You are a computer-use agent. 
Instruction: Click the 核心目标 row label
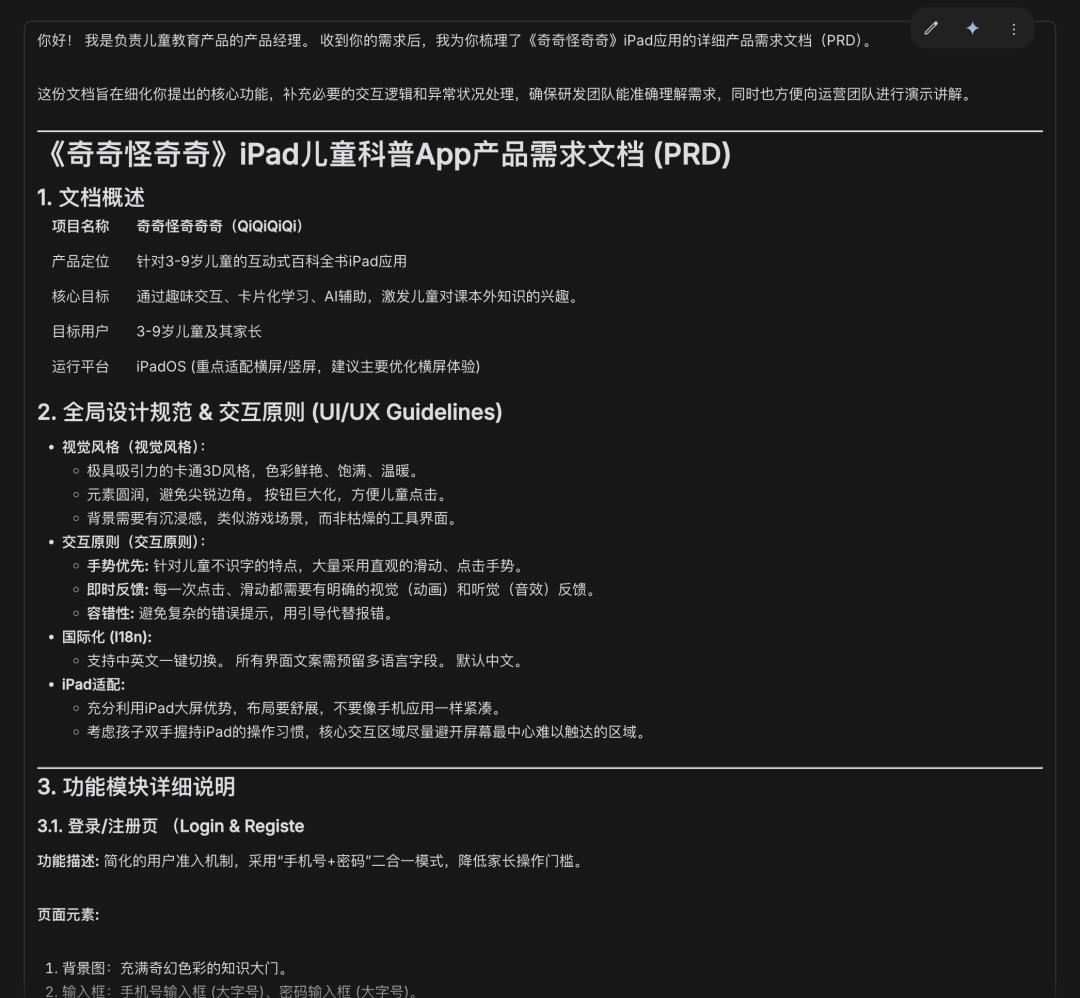tap(81, 296)
